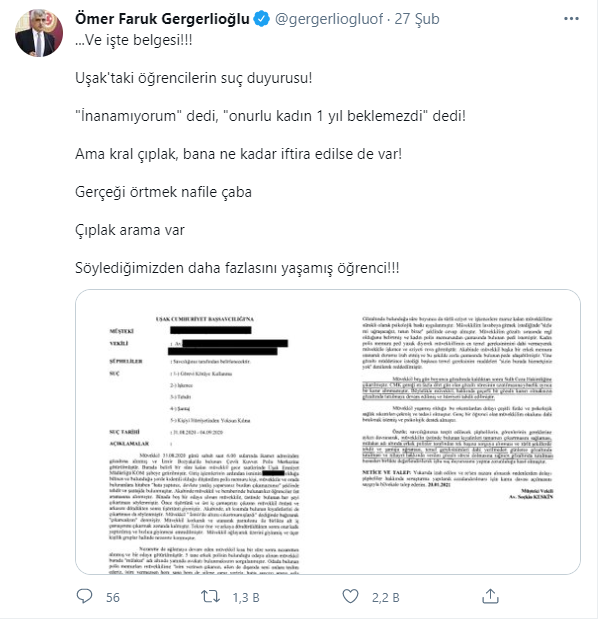Open the @gergerliogluof handle link
Image resolution: width=603 pixels, height=619 pixels.
click(327, 20)
